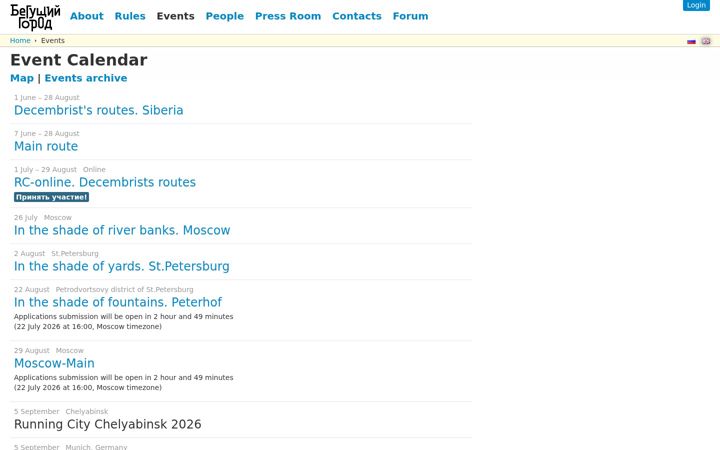Click the 'Munich, Germany' location label
This screenshot has height=450, width=720.
click(96, 447)
